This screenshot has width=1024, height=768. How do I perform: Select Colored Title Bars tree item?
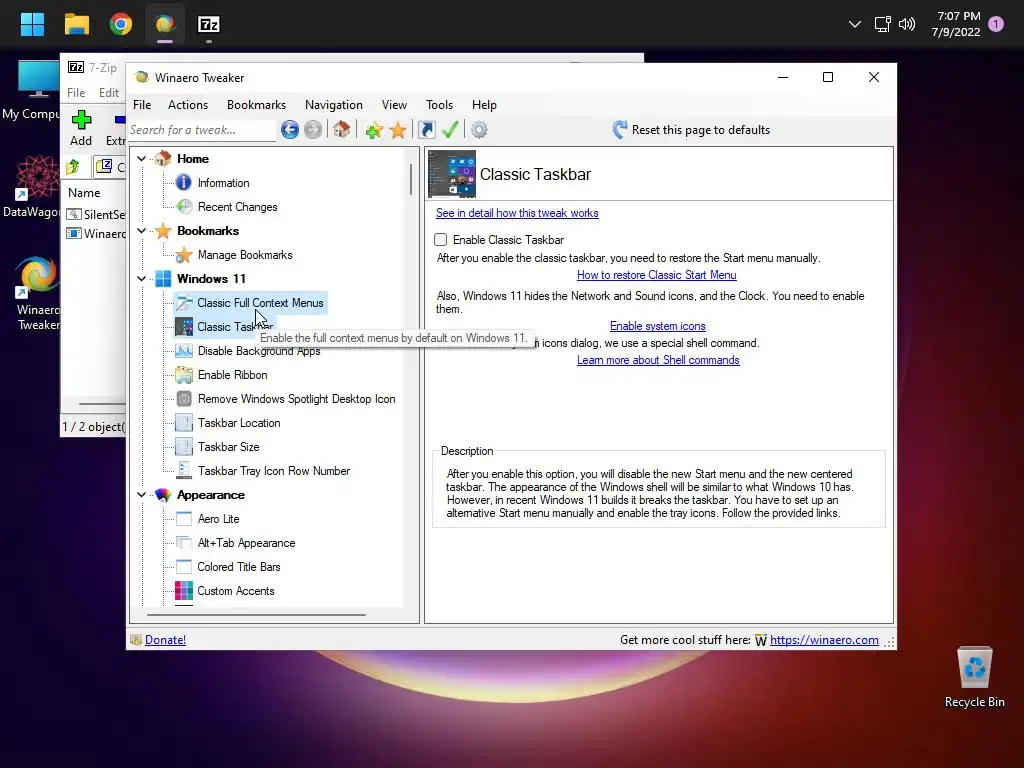pyautogui.click(x=238, y=567)
